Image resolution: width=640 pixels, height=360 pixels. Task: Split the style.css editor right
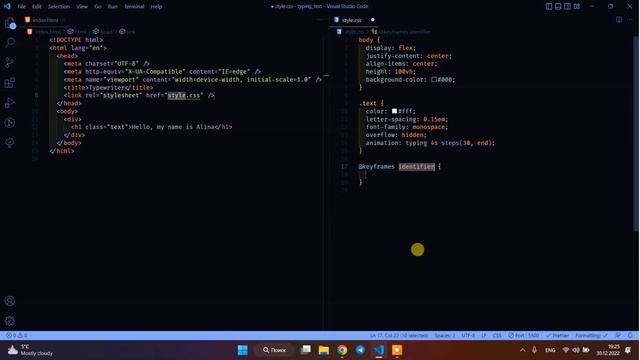tap(619, 20)
